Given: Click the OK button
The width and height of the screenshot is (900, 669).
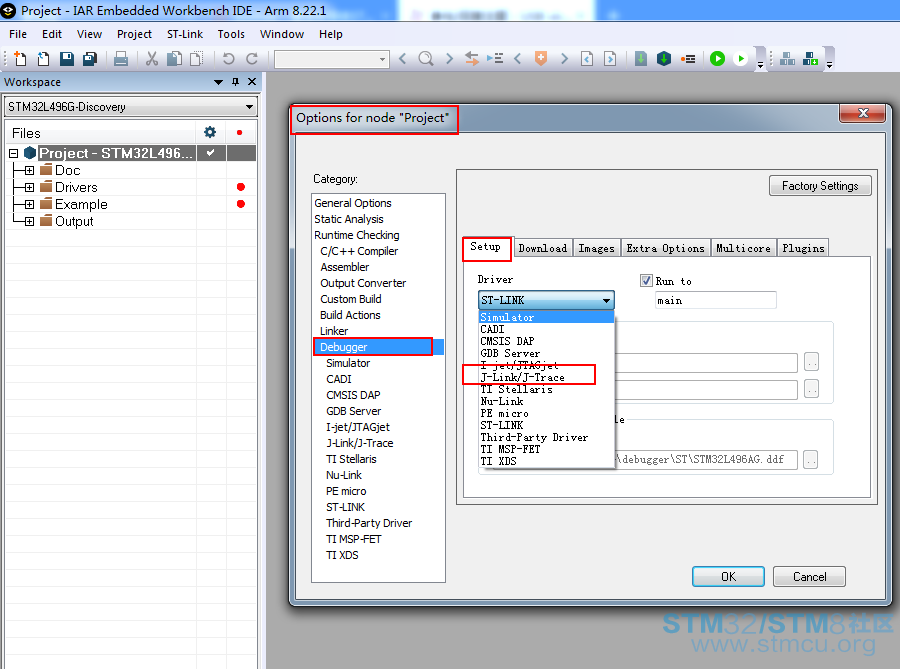Looking at the screenshot, I should (728, 577).
